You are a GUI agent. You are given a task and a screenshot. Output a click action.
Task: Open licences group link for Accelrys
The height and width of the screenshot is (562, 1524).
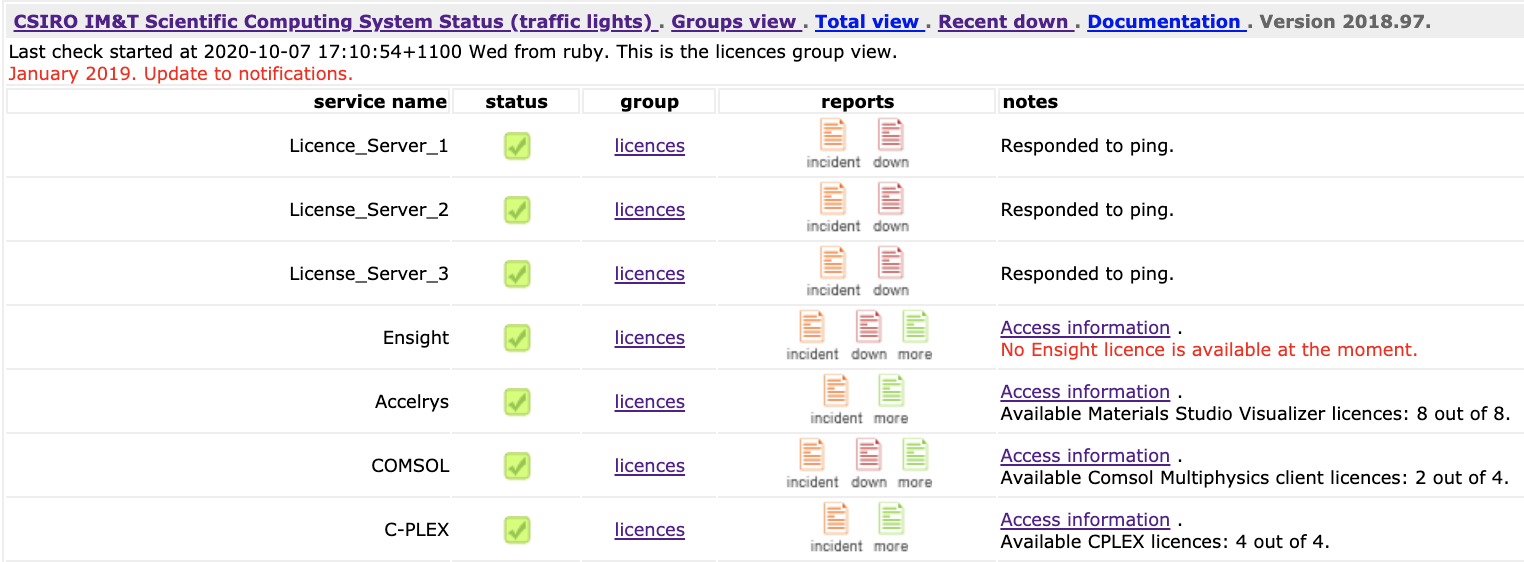650,402
